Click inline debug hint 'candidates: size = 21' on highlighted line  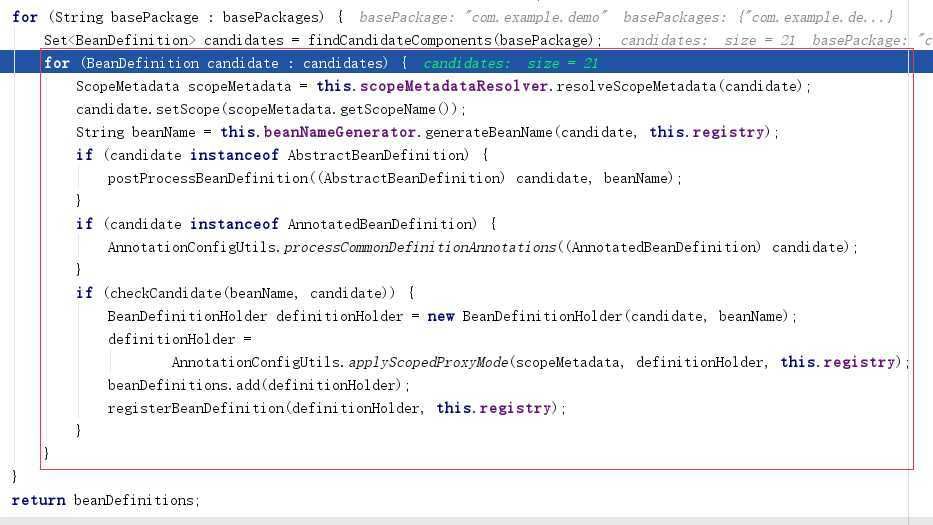pyautogui.click(x=511, y=63)
